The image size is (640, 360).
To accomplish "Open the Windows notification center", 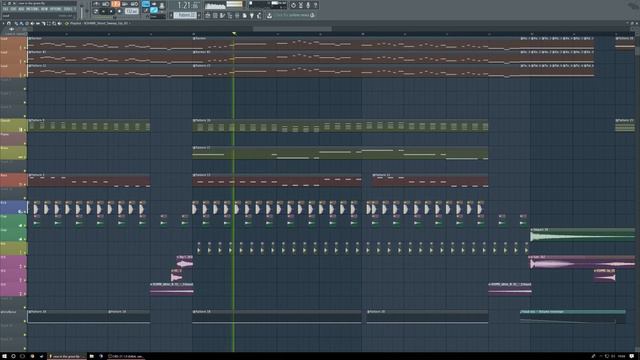I will 632,356.
